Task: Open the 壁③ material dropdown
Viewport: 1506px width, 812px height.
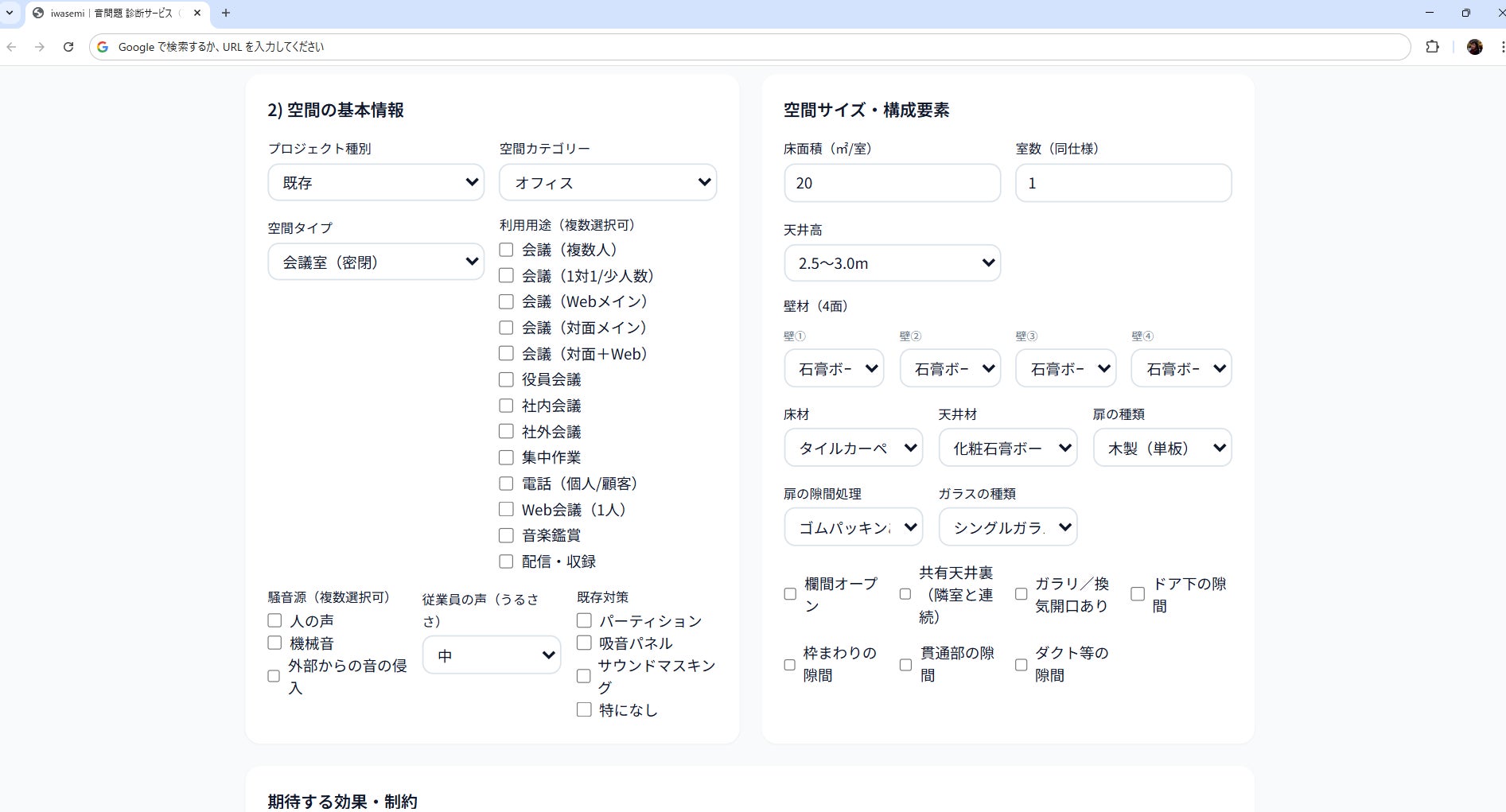Action: (1066, 368)
